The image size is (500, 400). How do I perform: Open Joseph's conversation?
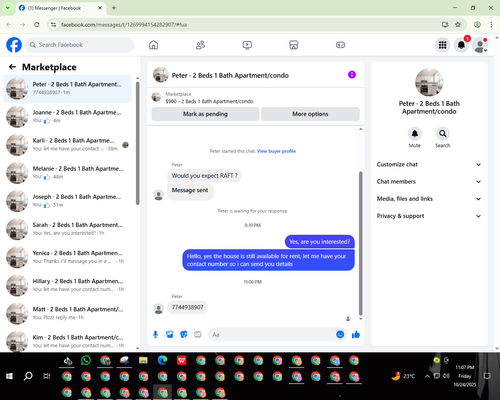point(67,201)
